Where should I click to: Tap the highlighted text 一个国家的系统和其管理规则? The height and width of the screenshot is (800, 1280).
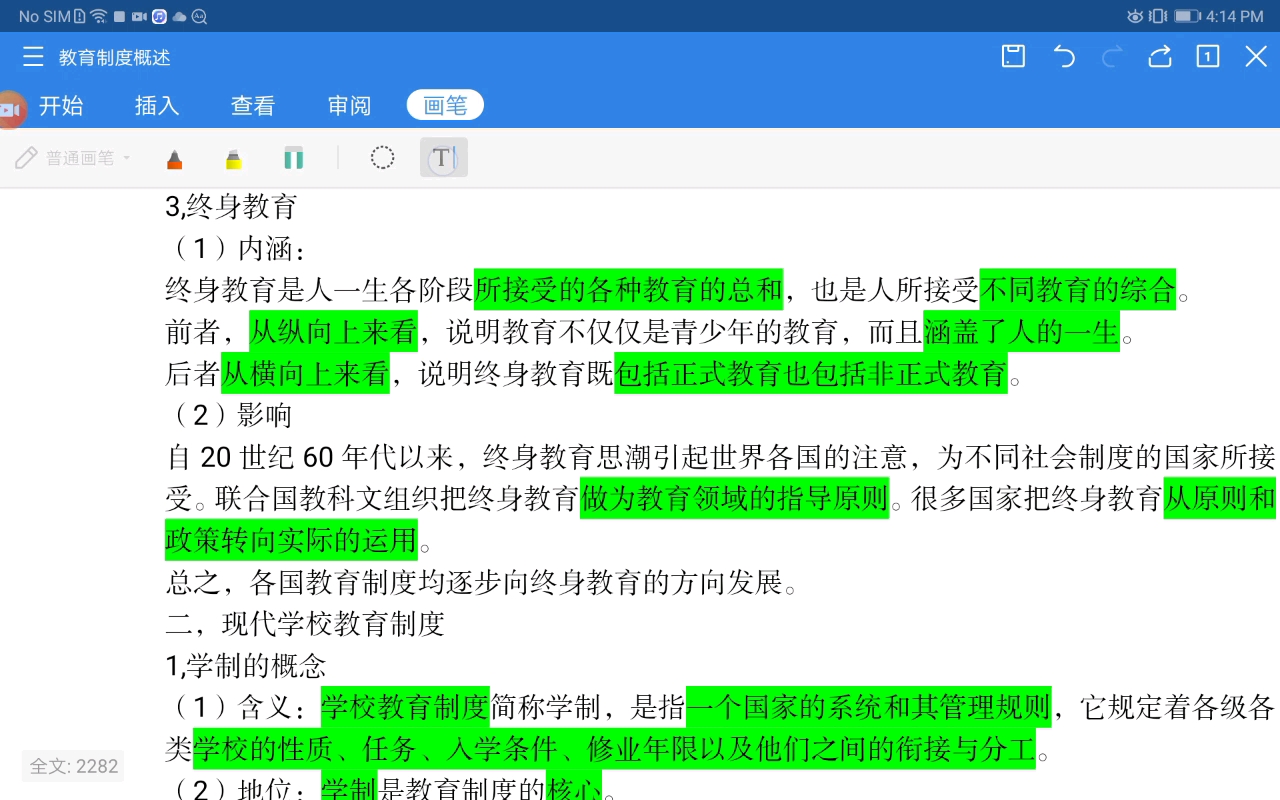(x=868, y=708)
